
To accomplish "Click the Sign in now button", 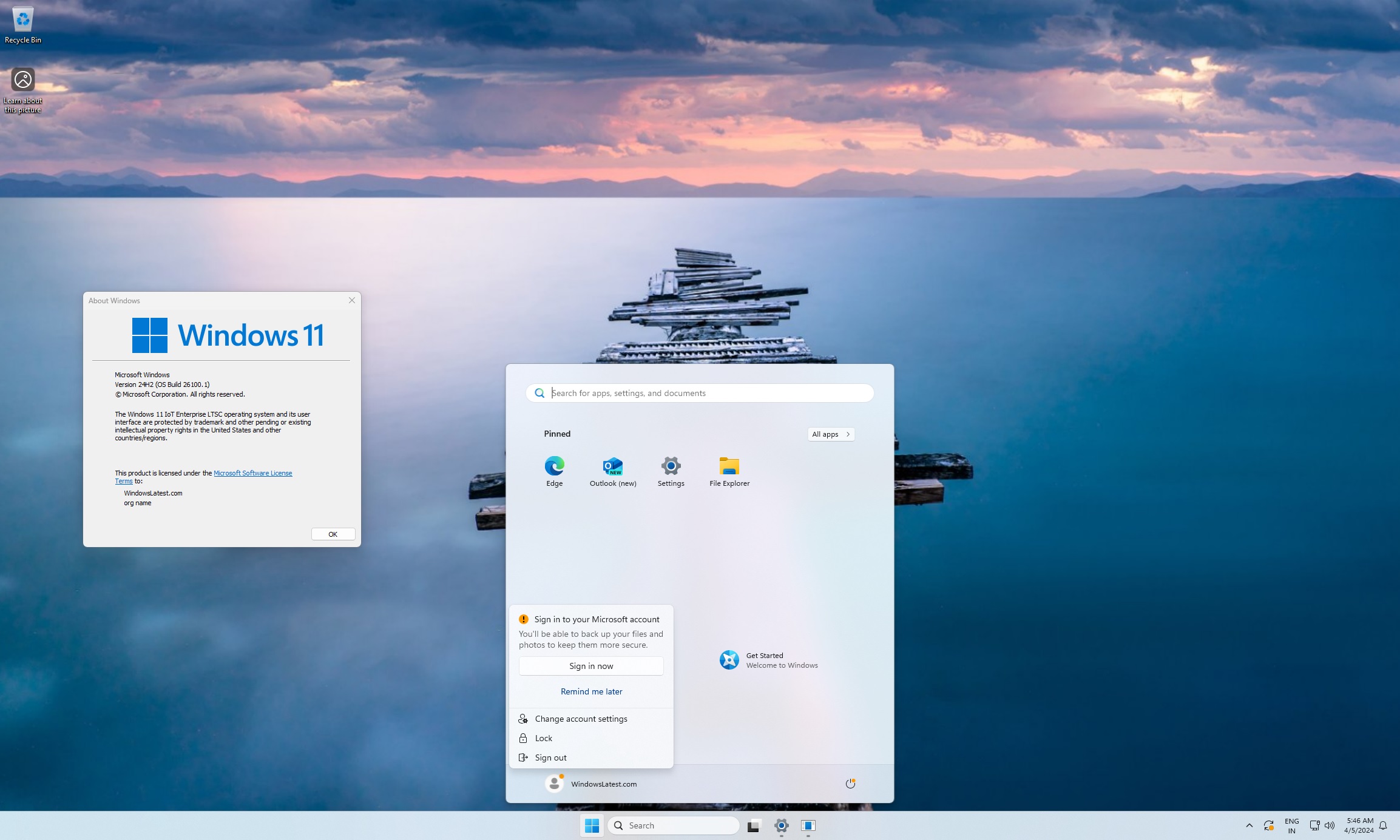I will pyautogui.click(x=591, y=665).
